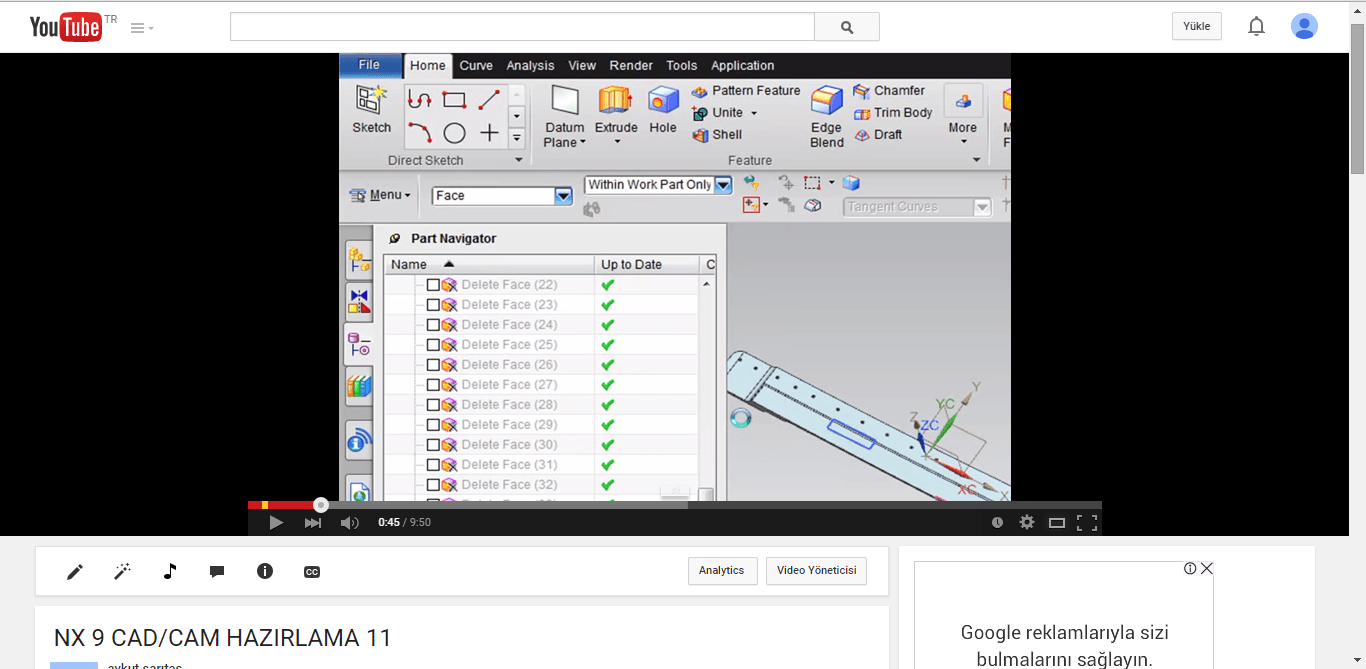Toggle checkbox for Delete Face (24)
Viewport: 1366px width, 669px height.
[x=433, y=325]
